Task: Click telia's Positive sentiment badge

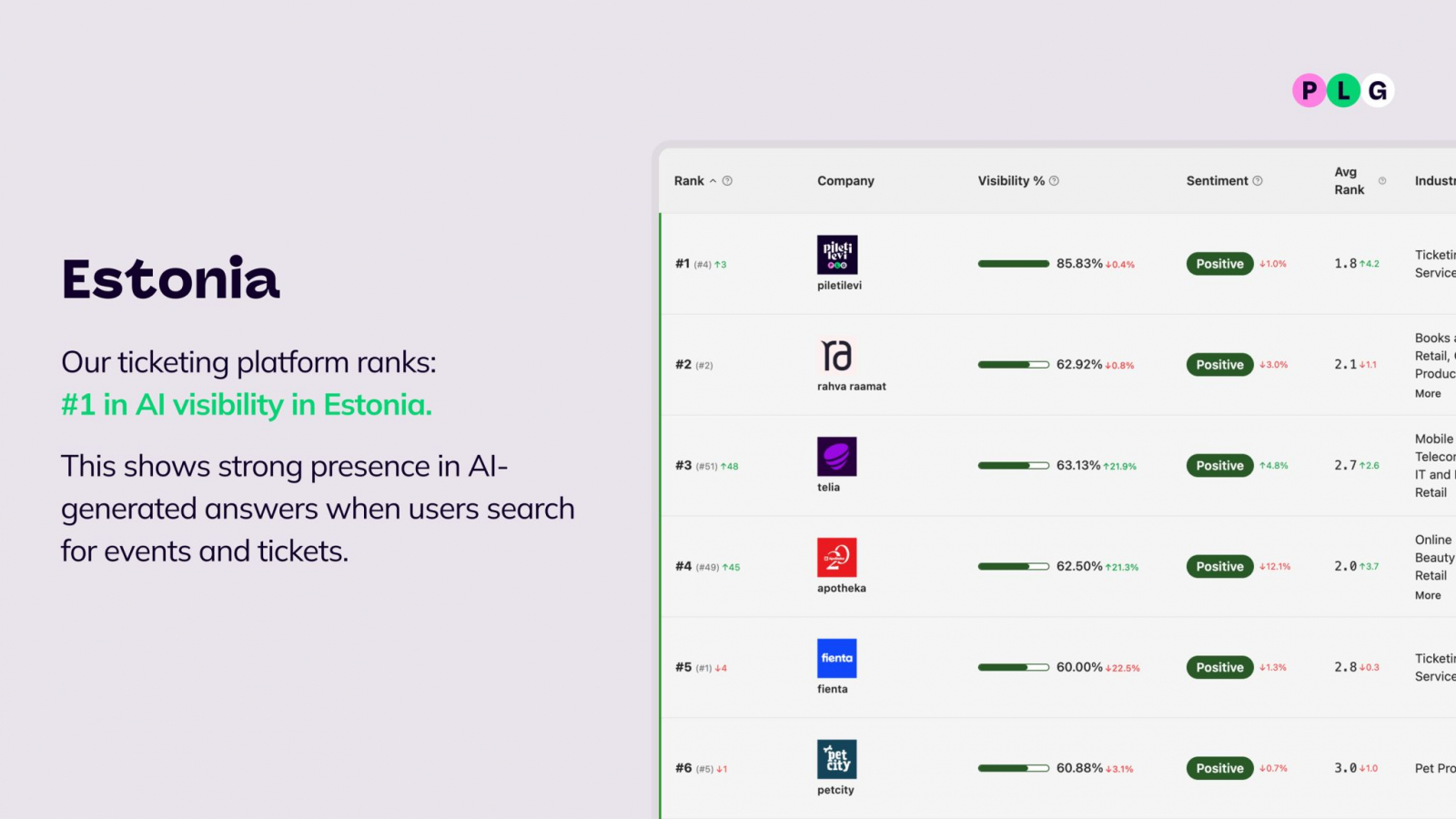Action: pos(1219,466)
